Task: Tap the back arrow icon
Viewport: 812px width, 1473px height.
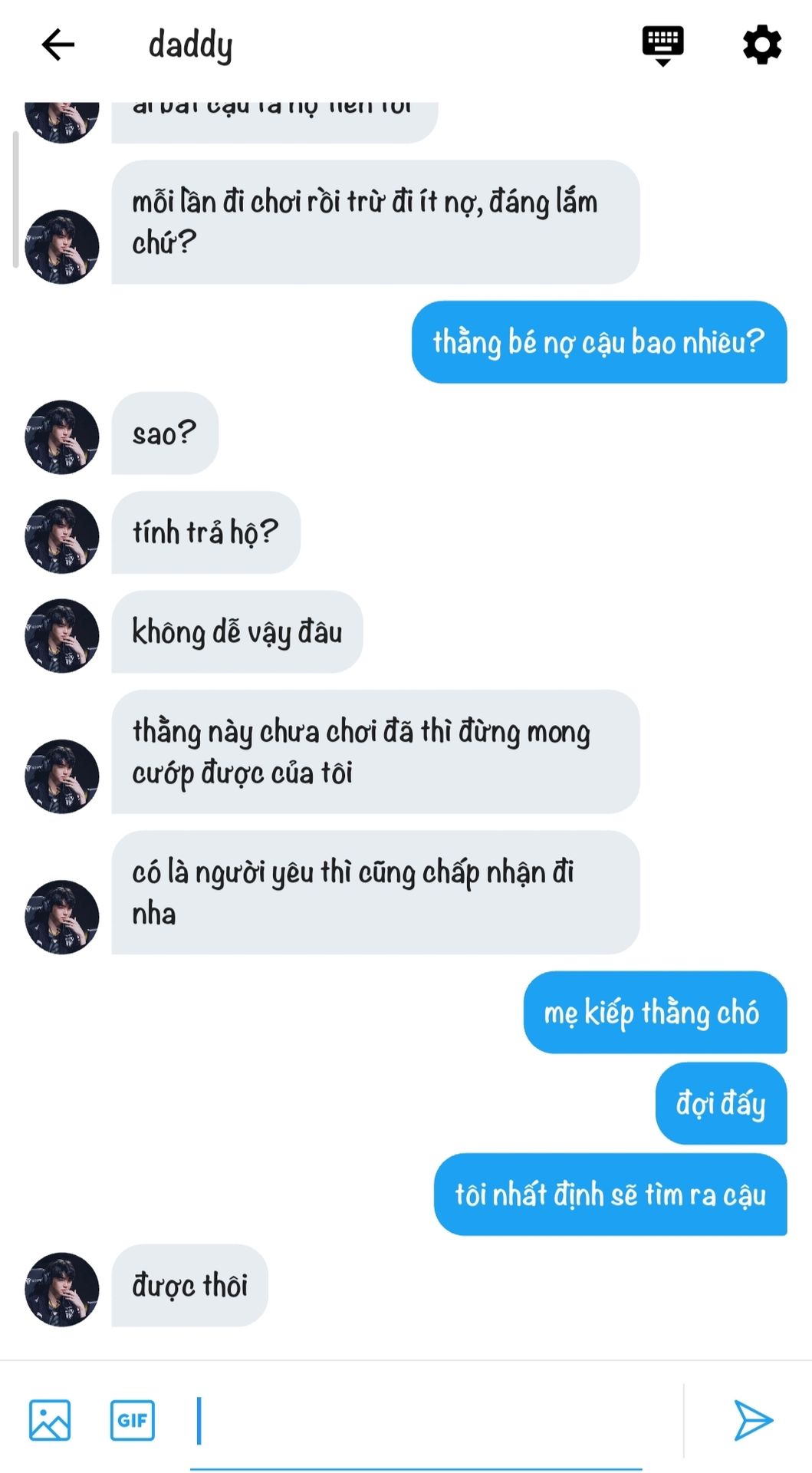Action: click(x=58, y=44)
